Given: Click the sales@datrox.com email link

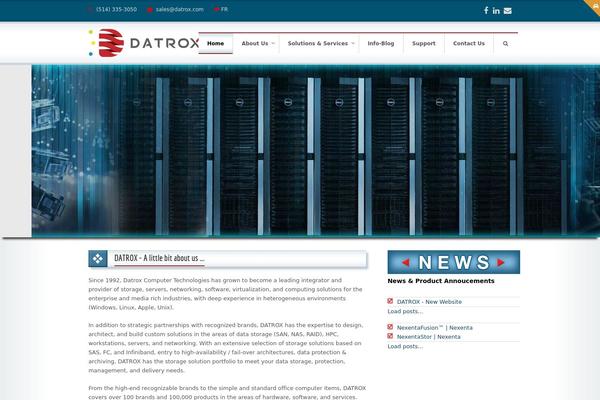Looking at the screenshot, I should point(179,9).
